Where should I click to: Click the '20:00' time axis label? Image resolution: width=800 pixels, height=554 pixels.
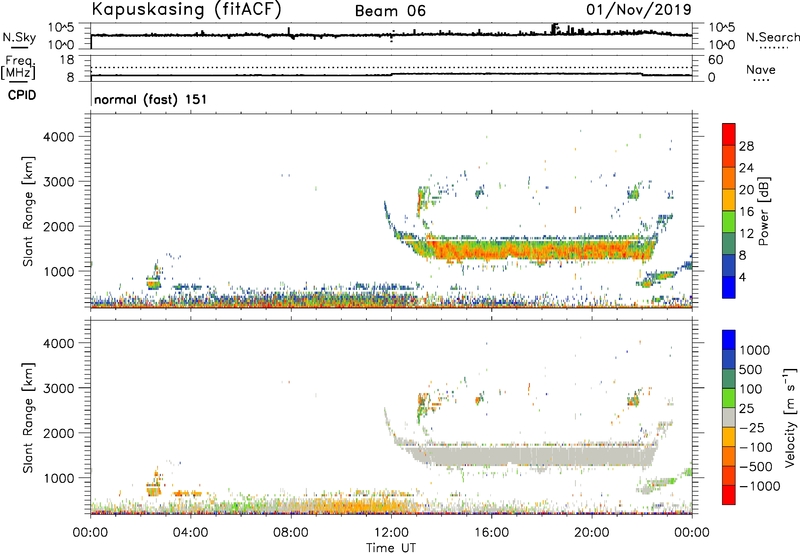592,533
